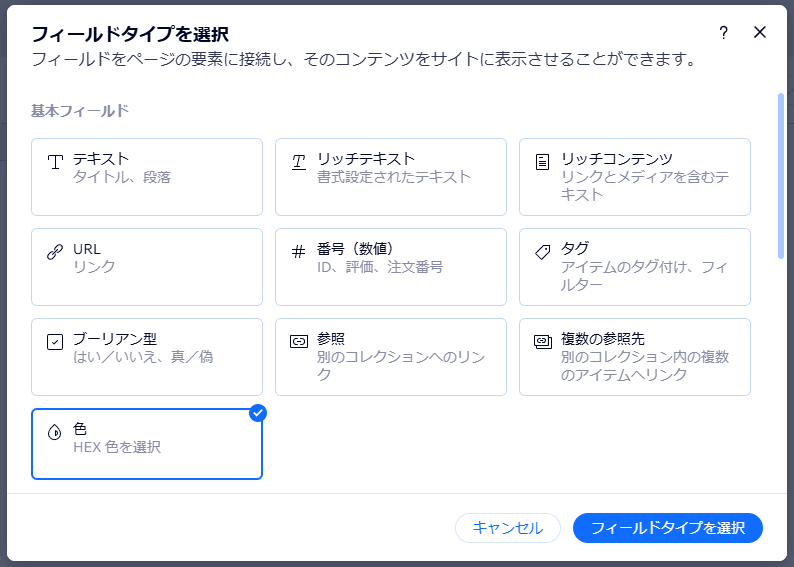794x567 pixels.
Task: Select the タグ field type card
Action: [x=634, y=267]
